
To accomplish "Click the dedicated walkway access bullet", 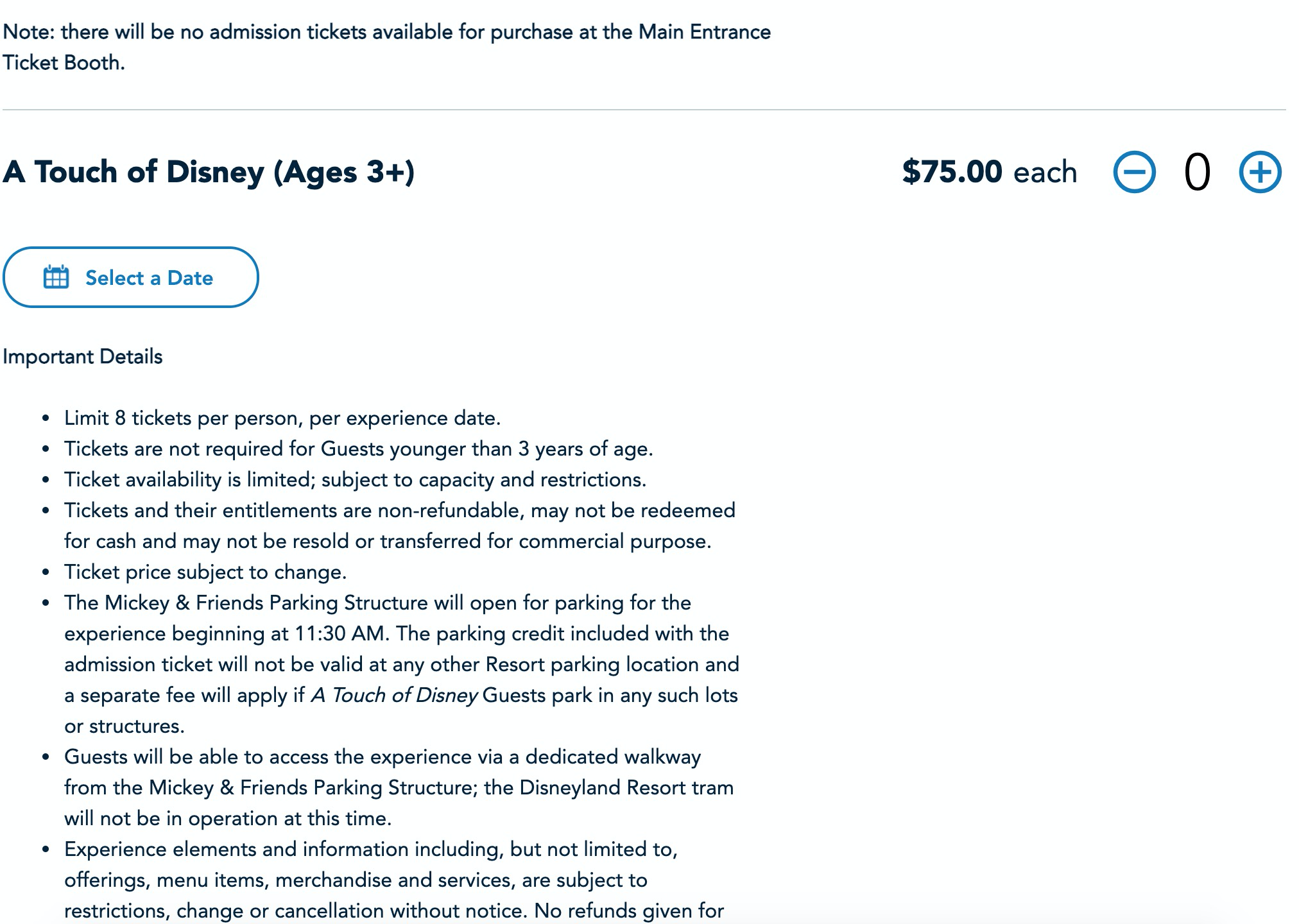I will click(x=399, y=788).
